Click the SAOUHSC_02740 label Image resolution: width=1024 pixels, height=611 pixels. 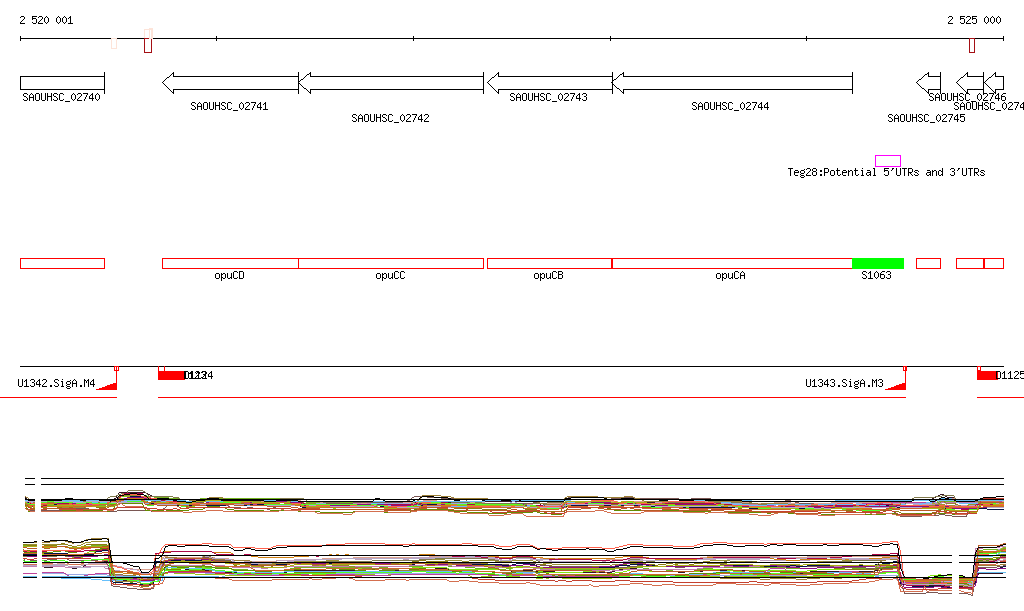(x=61, y=97)
